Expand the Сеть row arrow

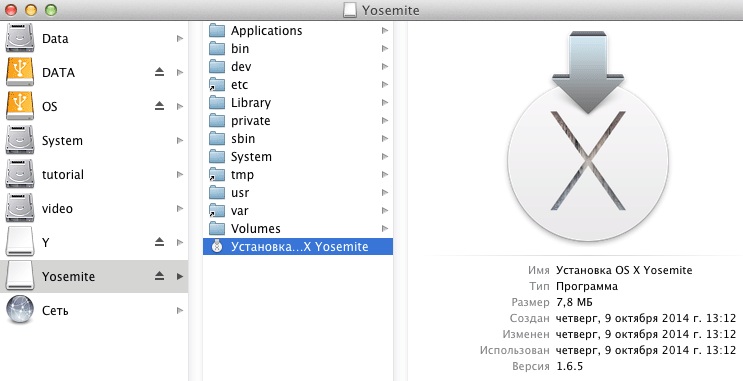coord(180,310)
